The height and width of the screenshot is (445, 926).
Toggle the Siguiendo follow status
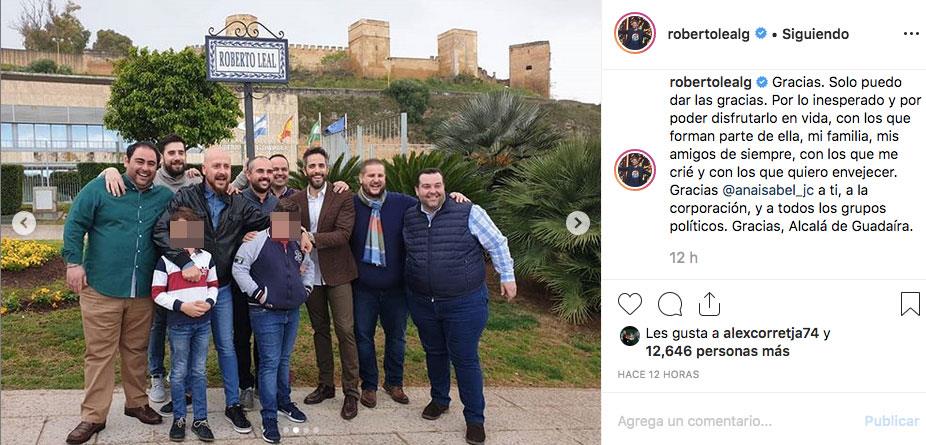(x=816, y=34)
